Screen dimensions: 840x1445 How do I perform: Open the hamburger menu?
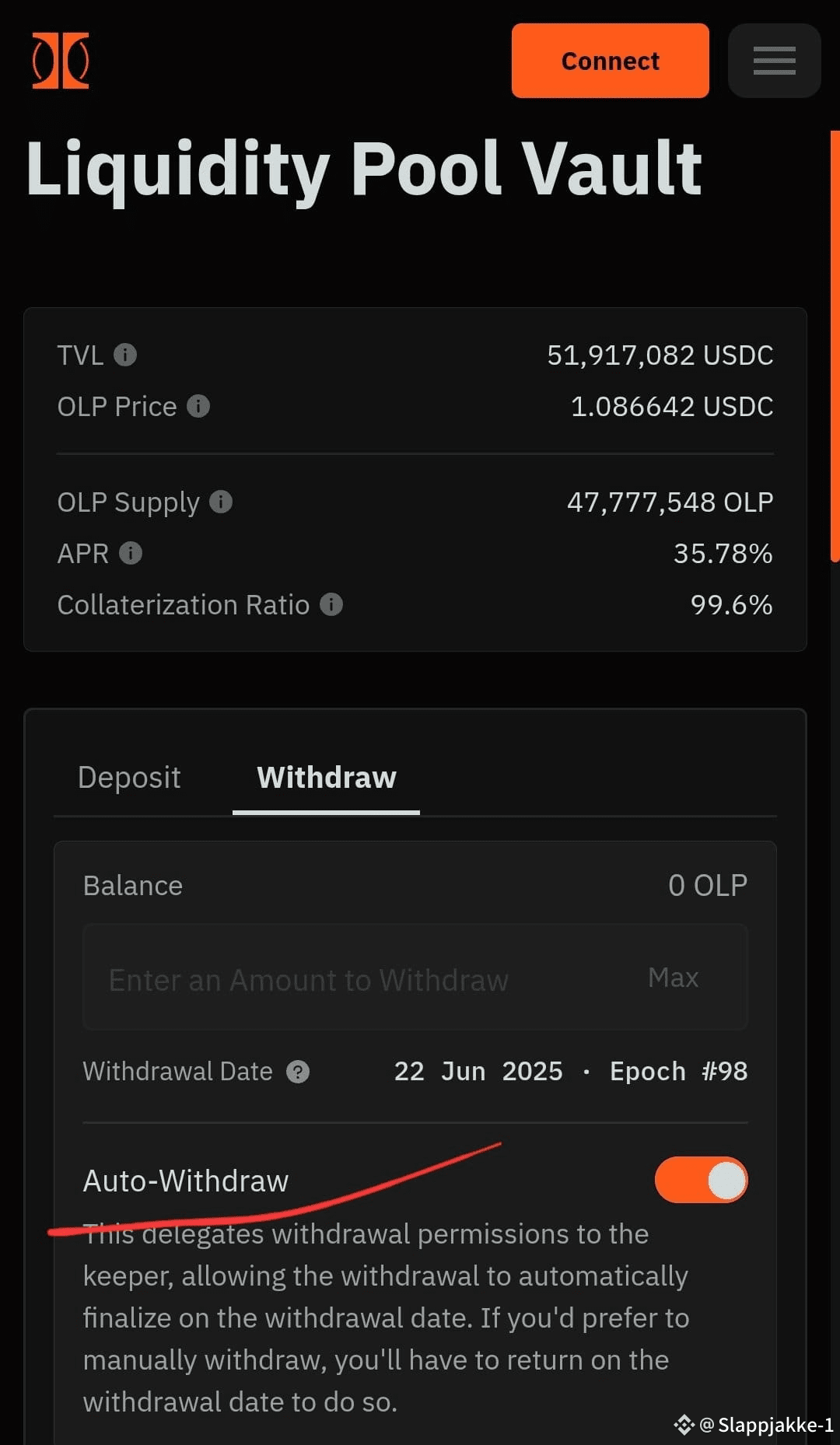click(x=774, y=61)
